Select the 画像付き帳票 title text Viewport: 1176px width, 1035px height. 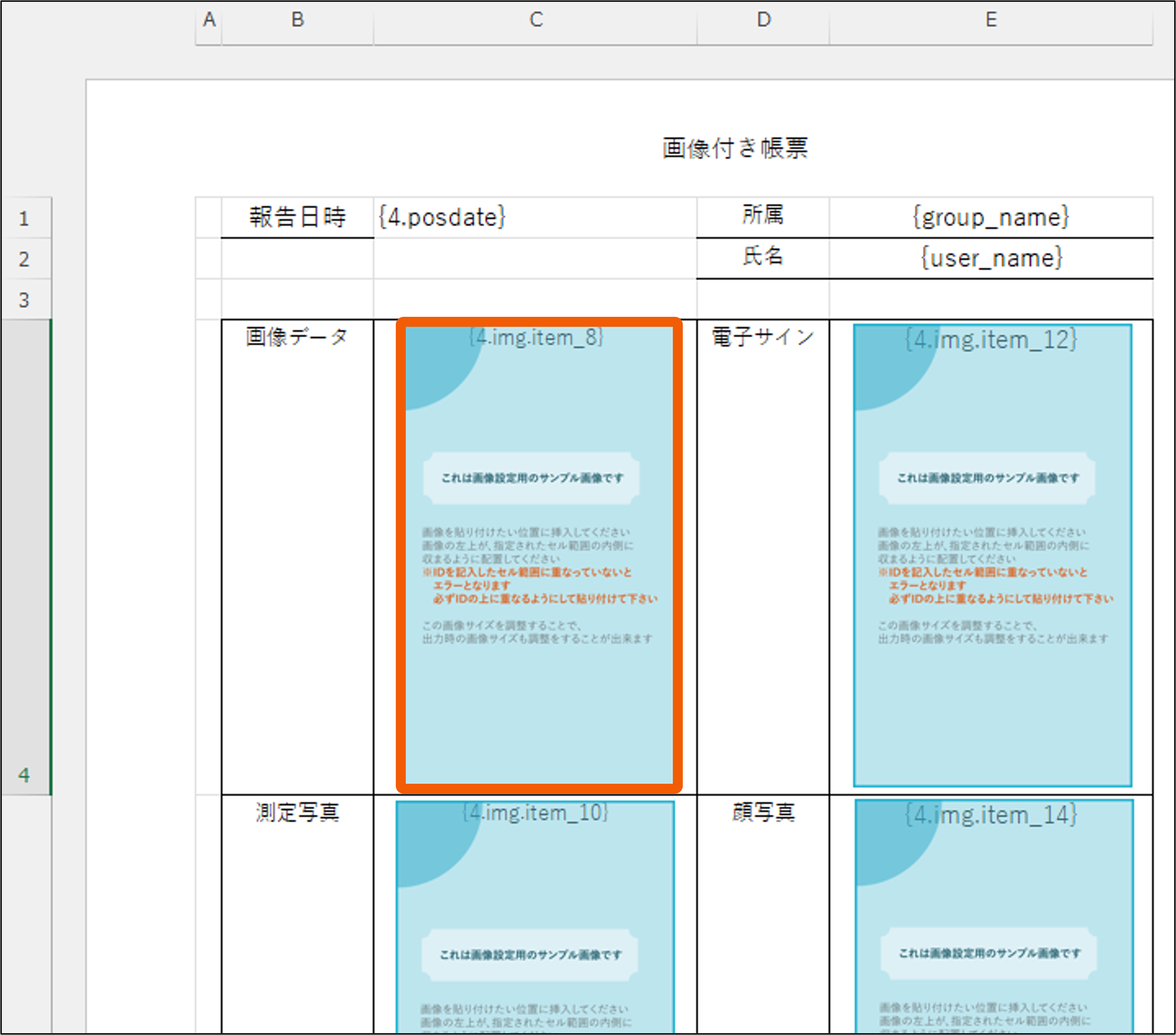pyautogui.click(x=735, y=148)
